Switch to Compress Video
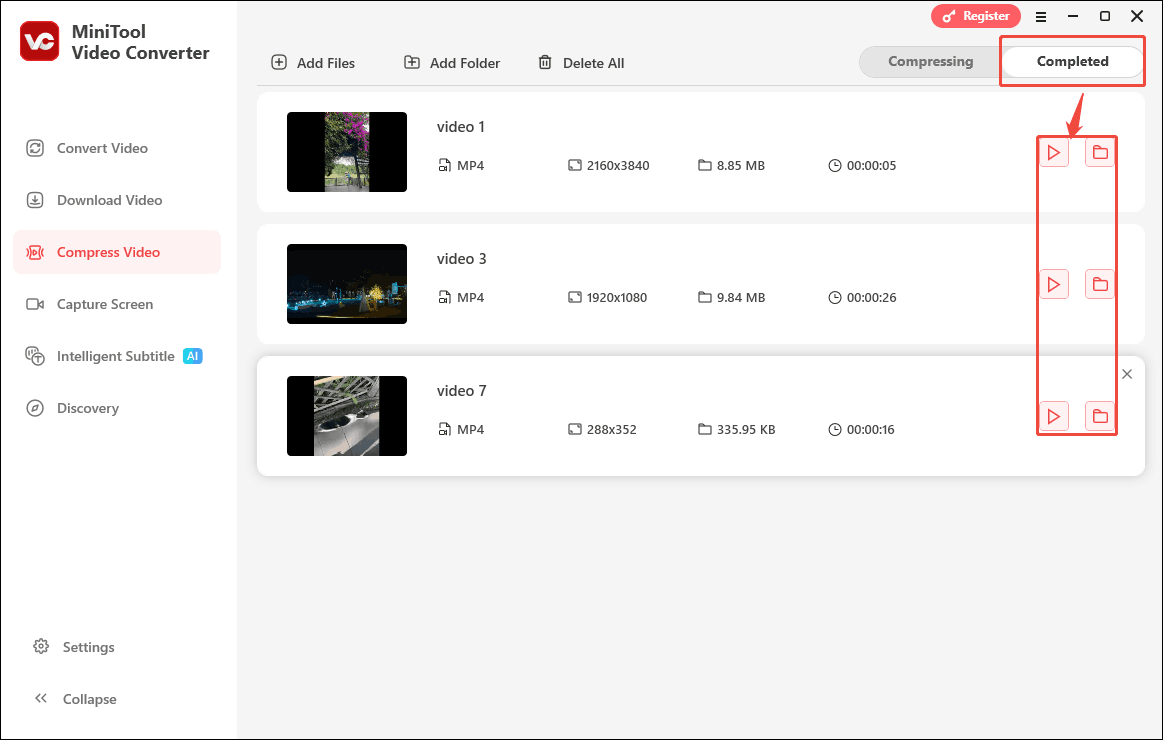The height and width of the screenshot is (740, 1163). pos(106,252)
